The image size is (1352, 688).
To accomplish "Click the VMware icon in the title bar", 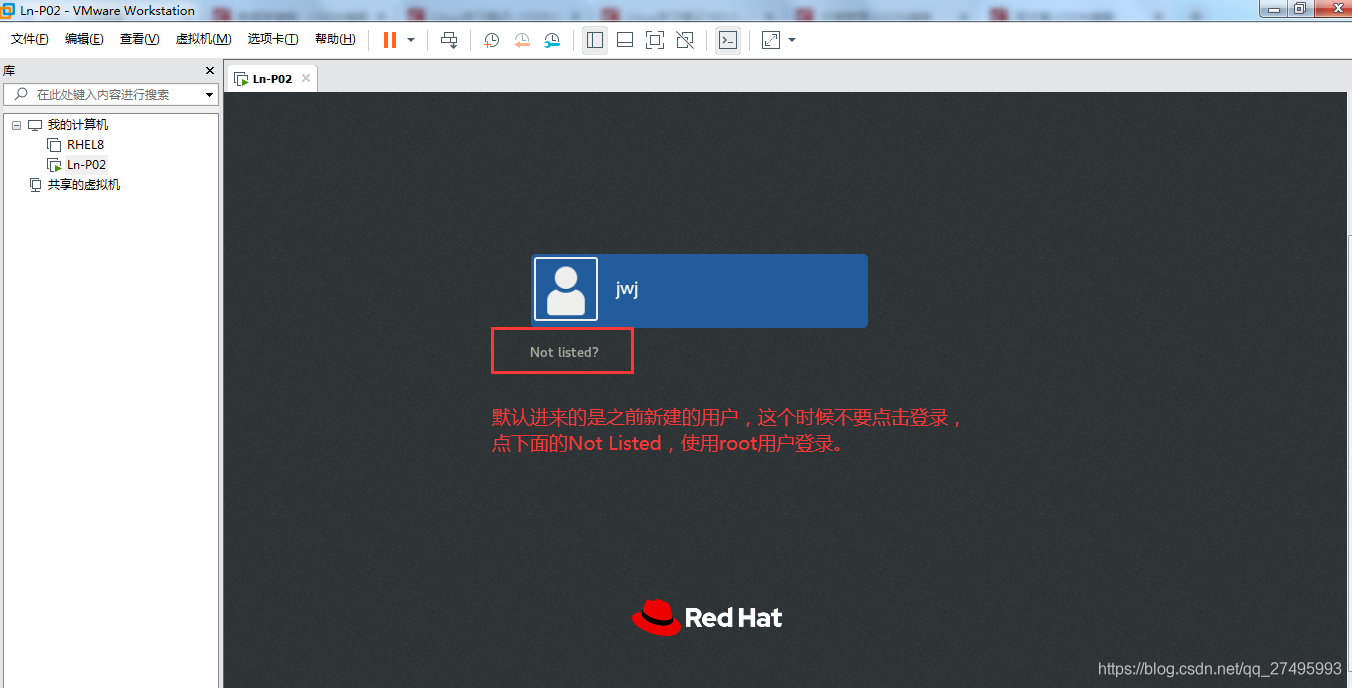I will point(9,10).
